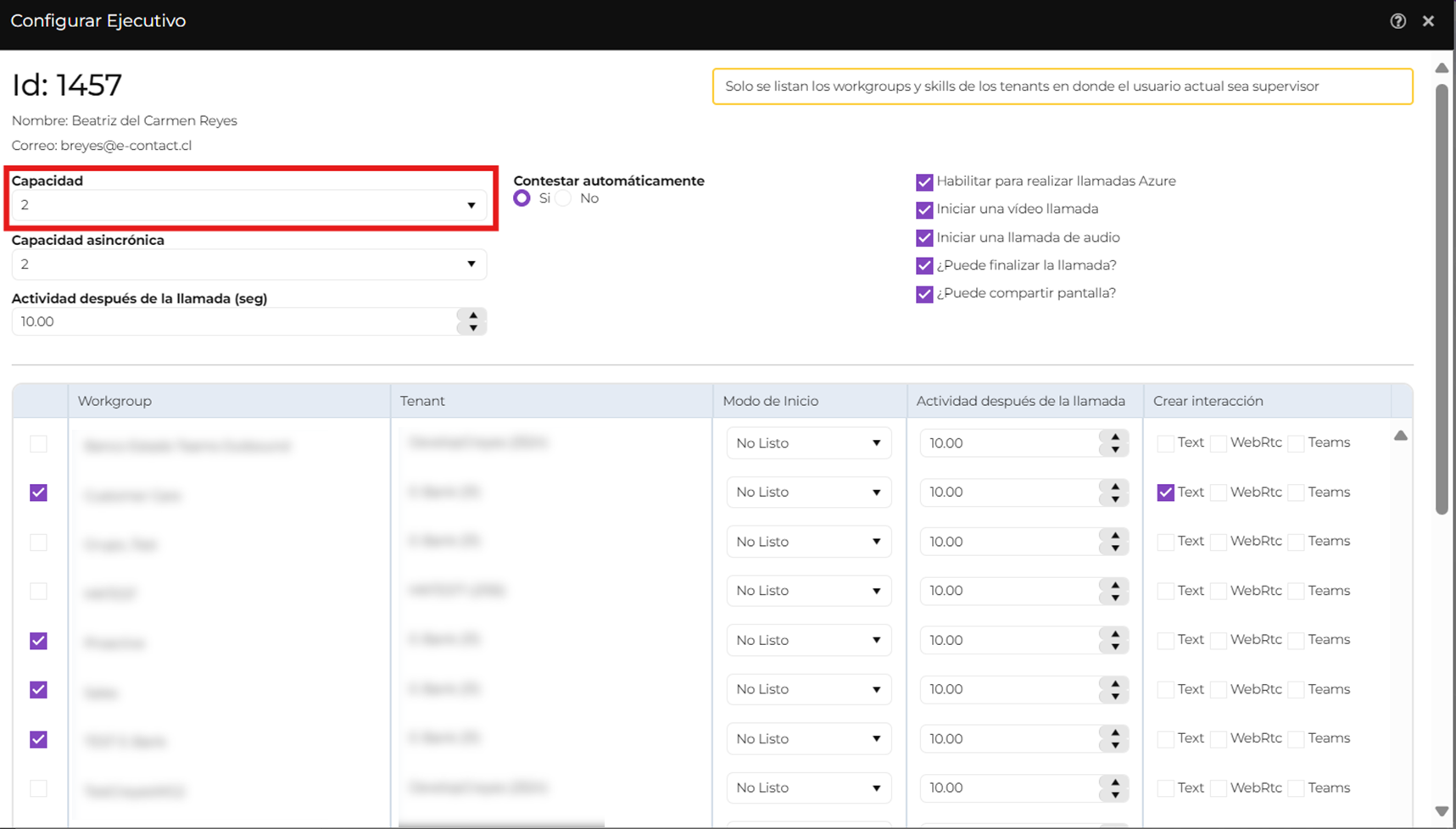
Task: Open Modo de Inicio dropdown in sixth row
Action: click(809, 689)
